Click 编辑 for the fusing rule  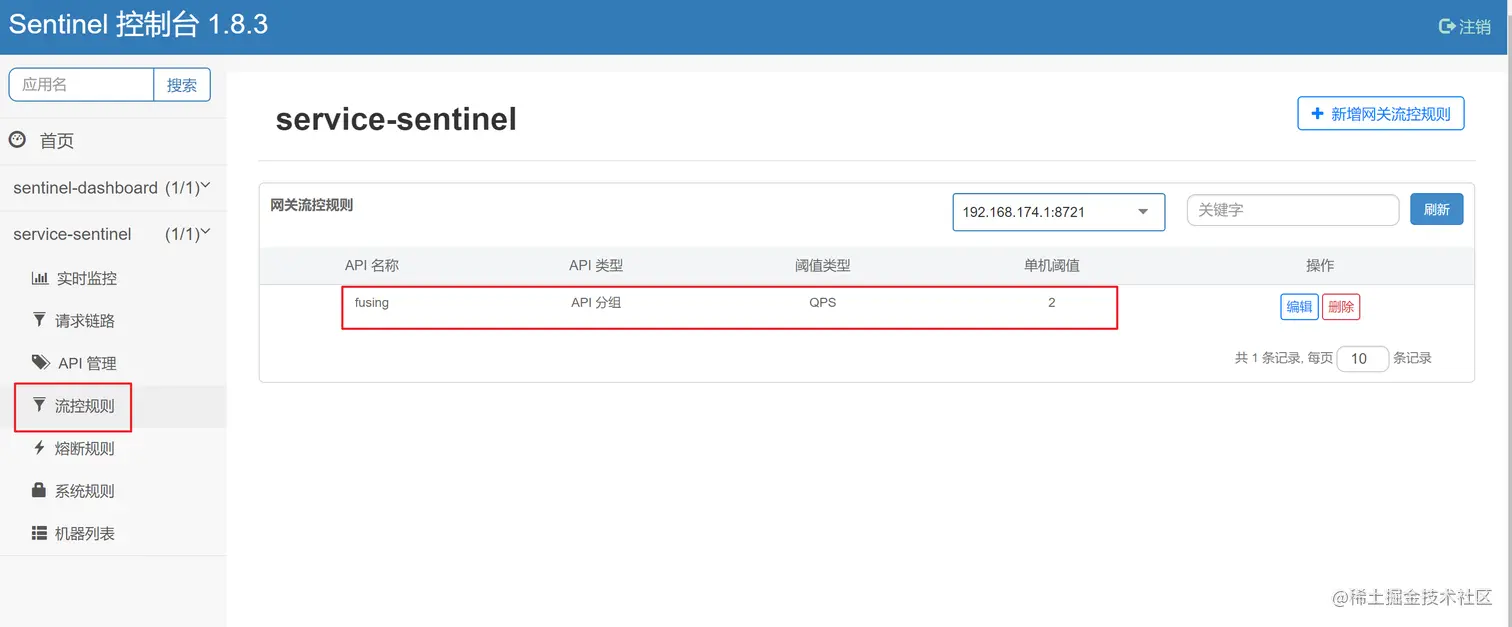tap(1299, 307)
